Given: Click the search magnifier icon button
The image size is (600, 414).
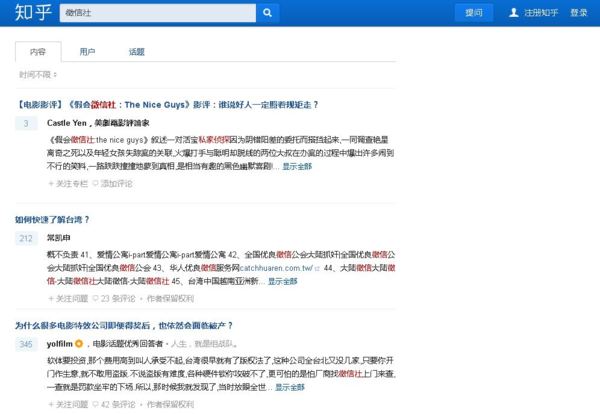Looking at the screenshot, I should [x=267, y=13].
